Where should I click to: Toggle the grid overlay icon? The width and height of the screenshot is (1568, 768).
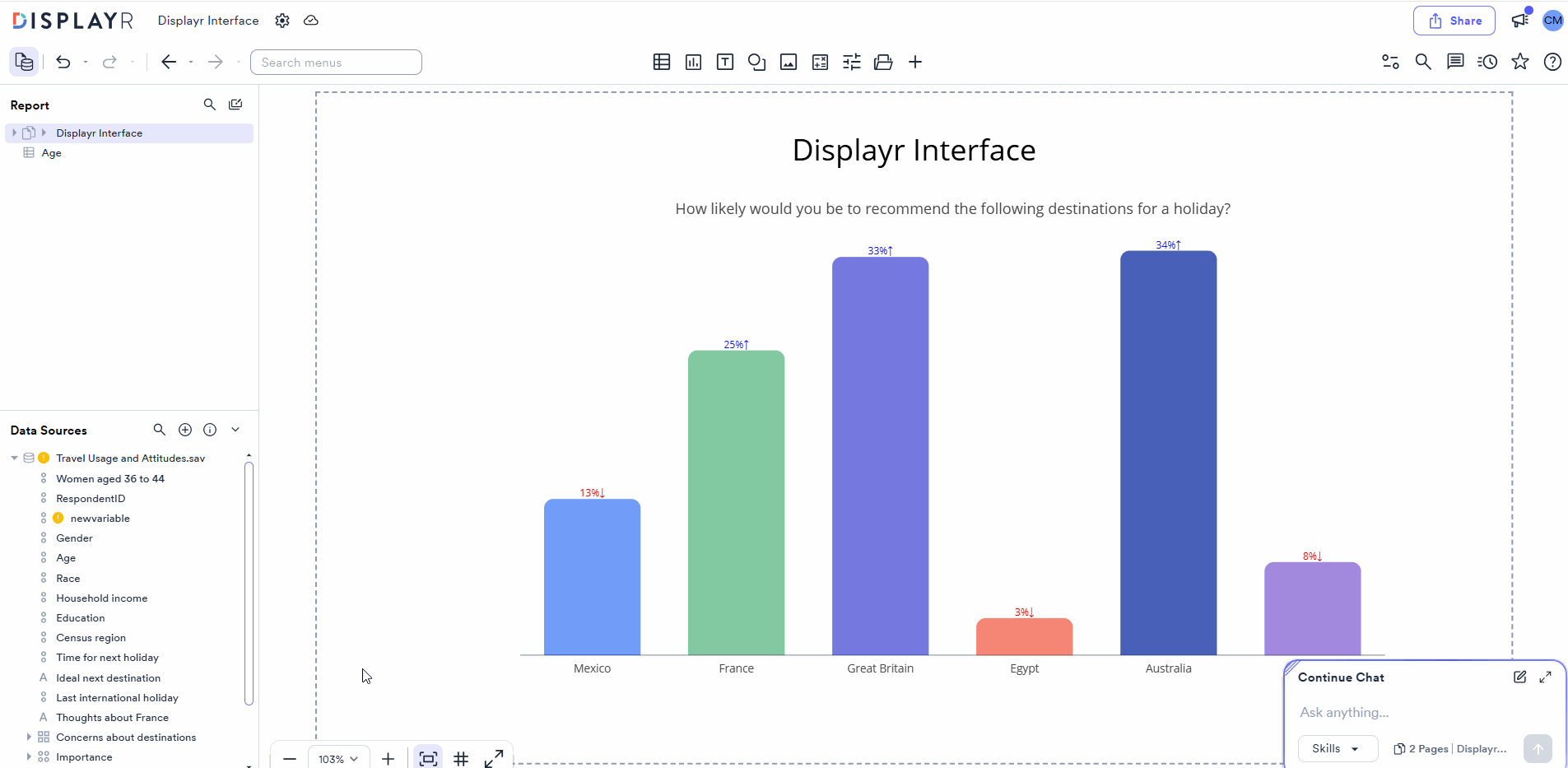click(x=461, y=759)
